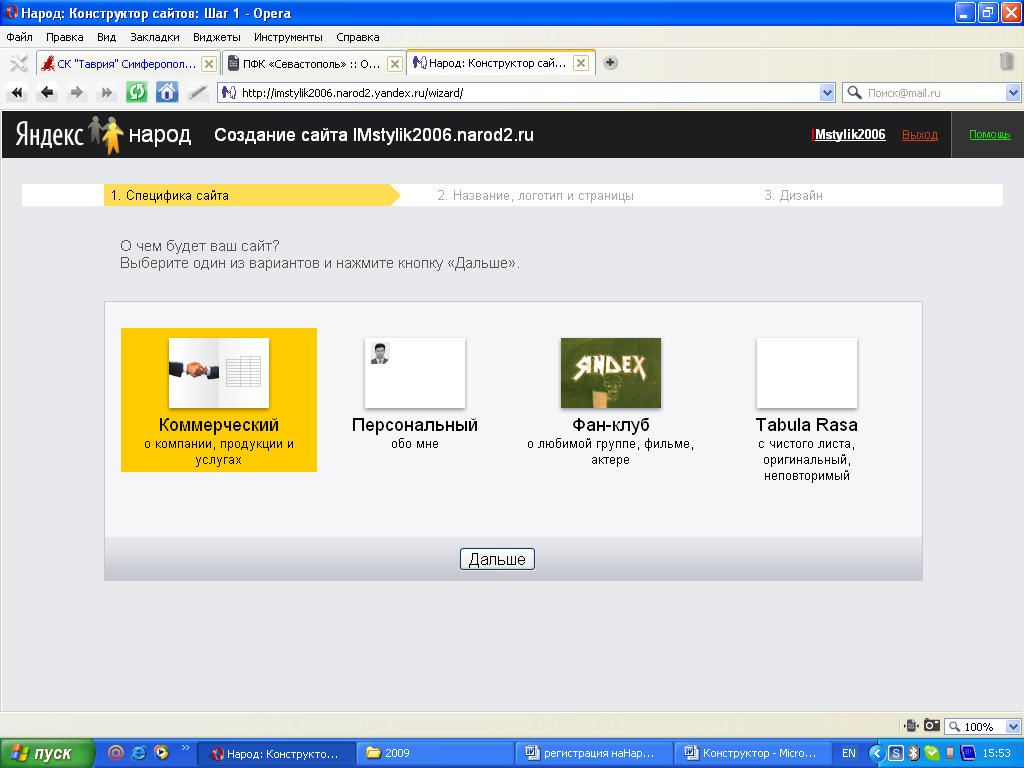
Task: Click the search magnifier icon
Action: [854, 93]
